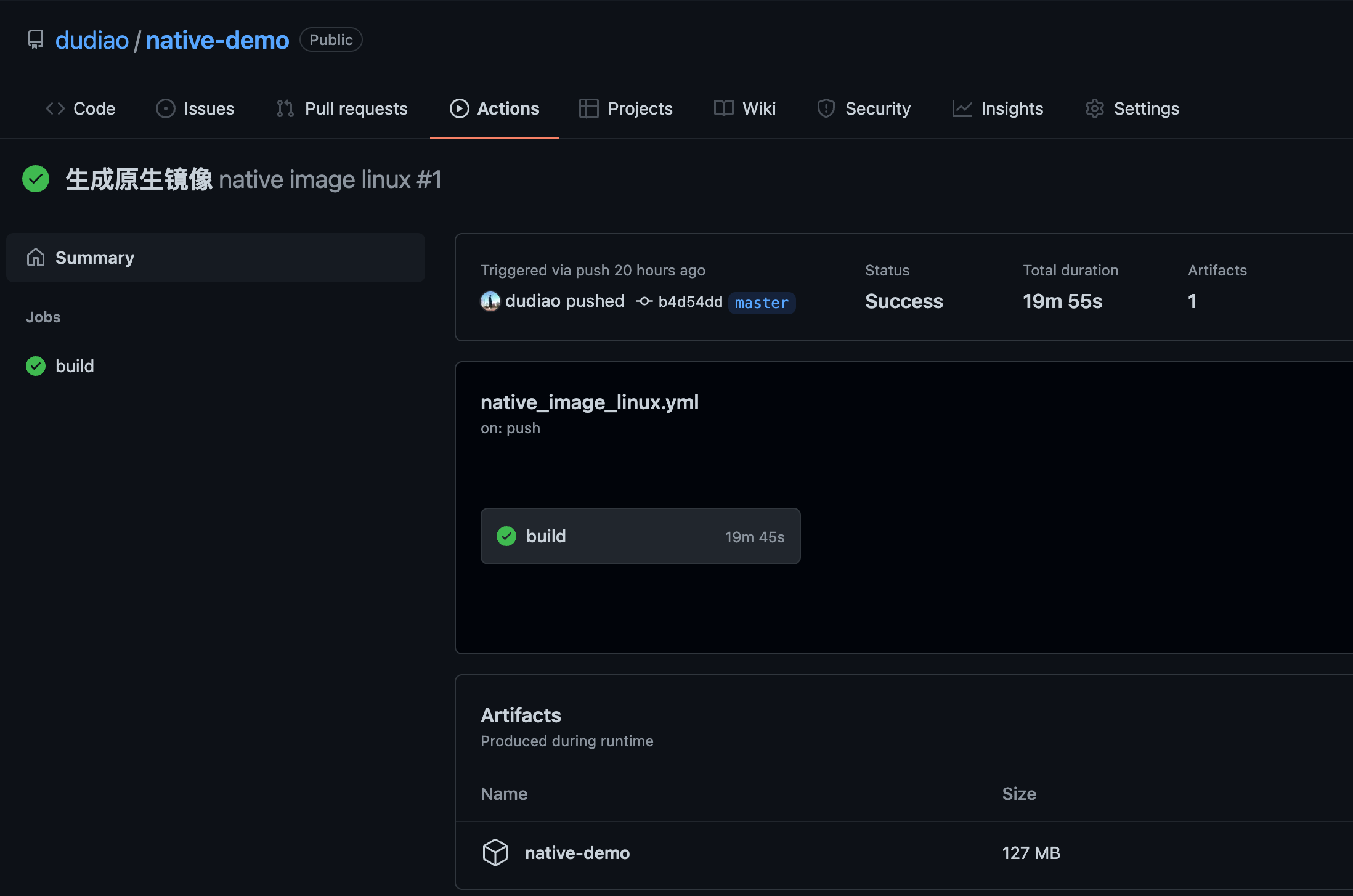Screen dimensions: 1353x896
Task: Click the repository book icon beside dudiao
Action: pos(36,40)
